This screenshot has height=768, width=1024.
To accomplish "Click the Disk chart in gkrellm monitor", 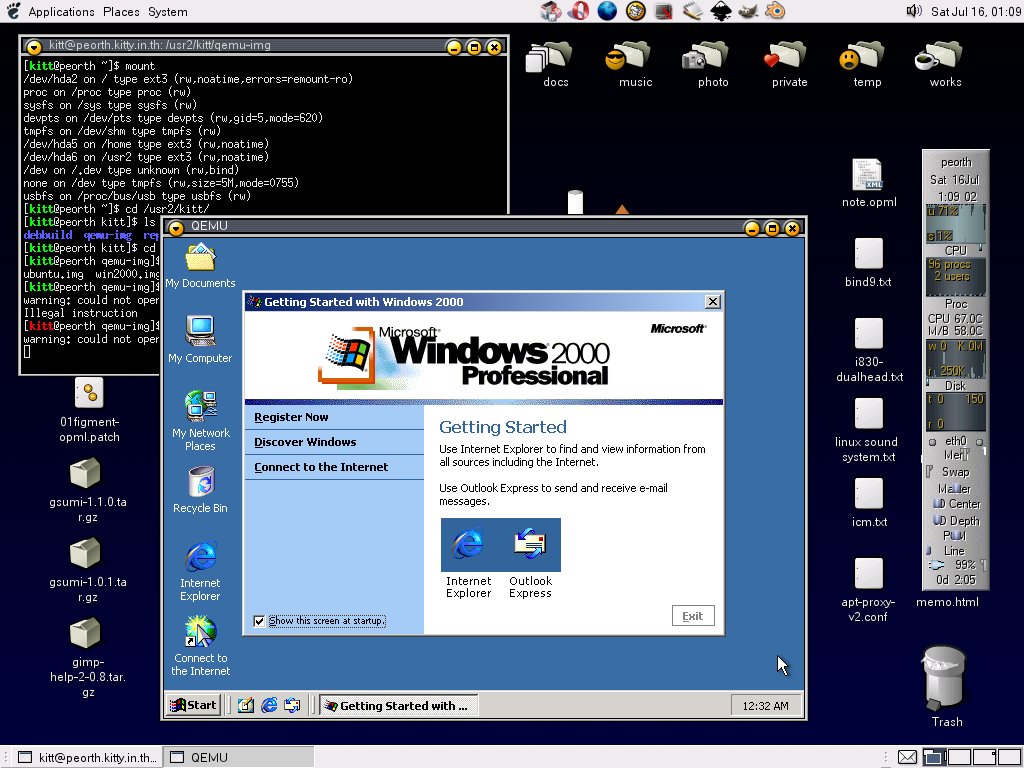I will tap(956, 359).
